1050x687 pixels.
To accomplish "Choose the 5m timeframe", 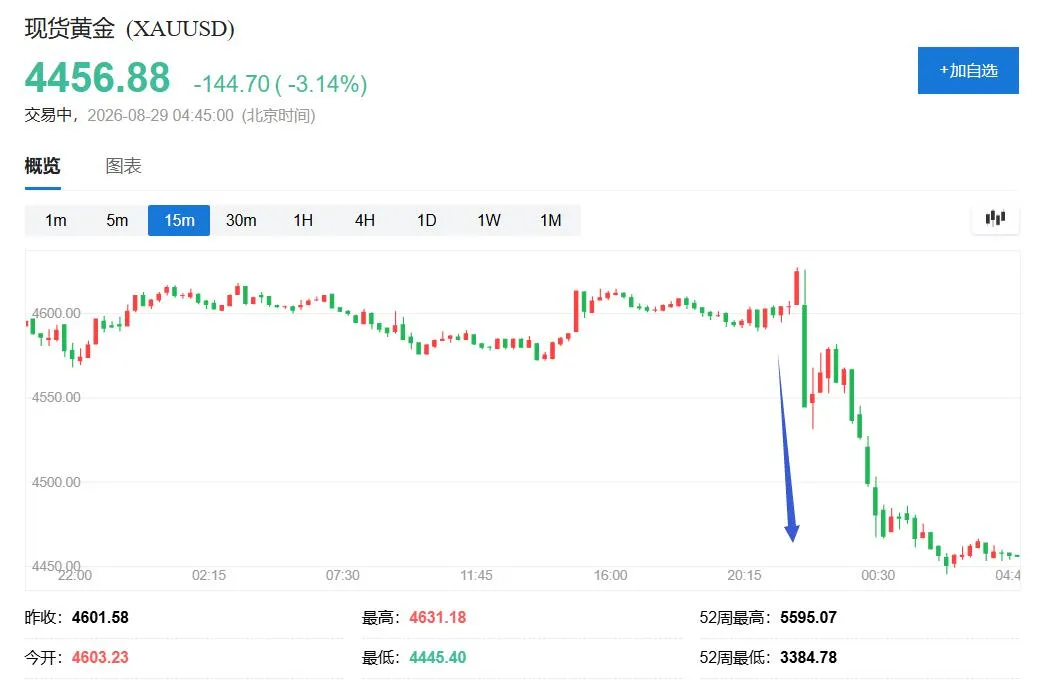I will coord(117,220).
